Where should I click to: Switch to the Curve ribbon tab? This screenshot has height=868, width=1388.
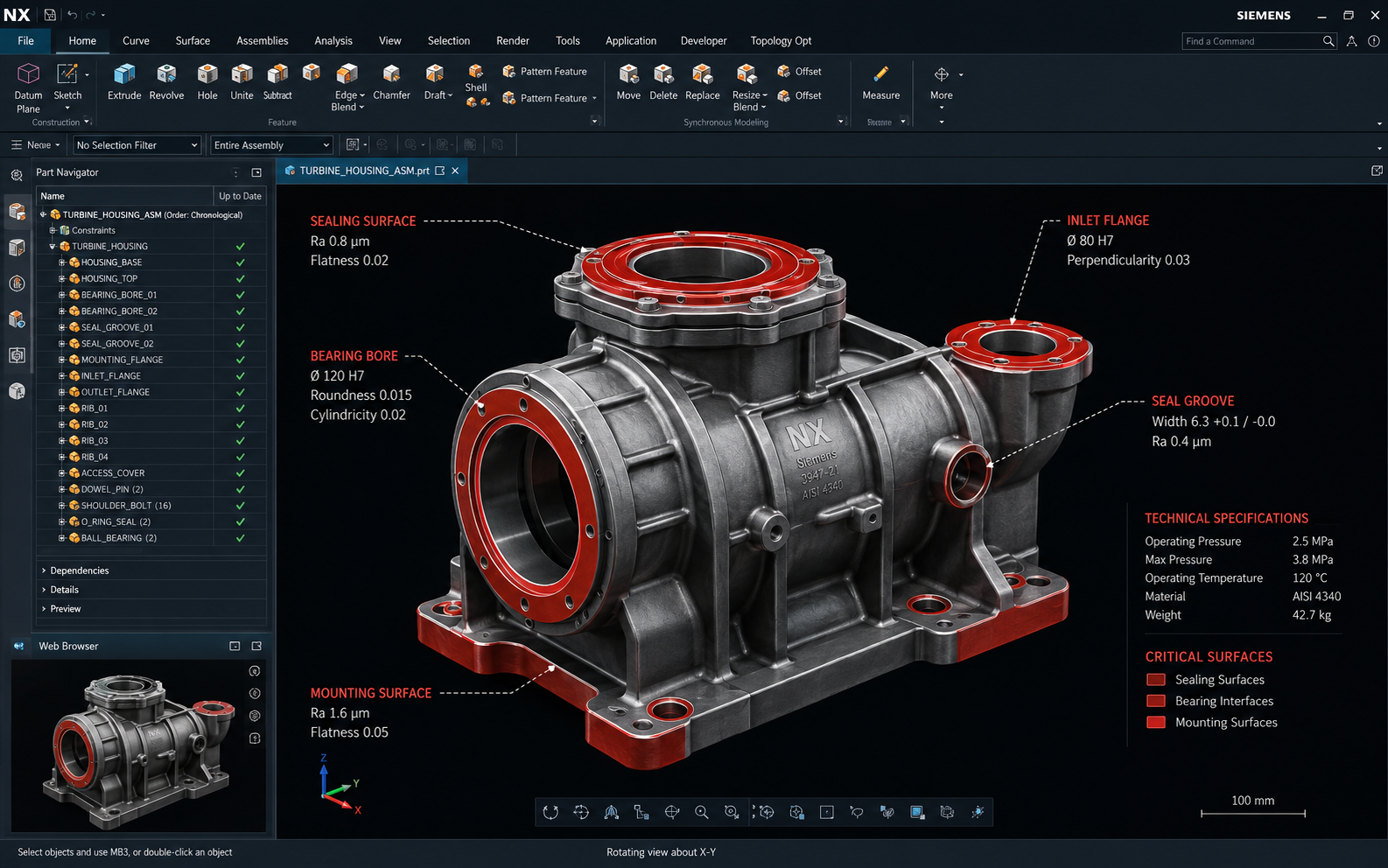[136, 41]
